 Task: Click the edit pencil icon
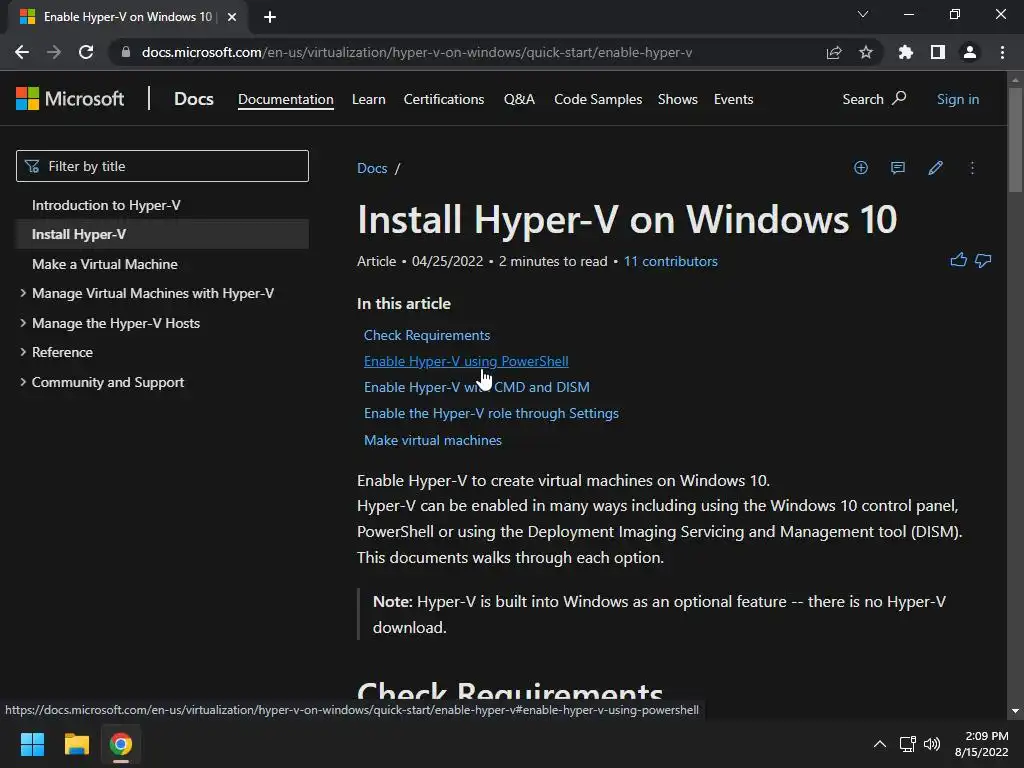point(935,168)
